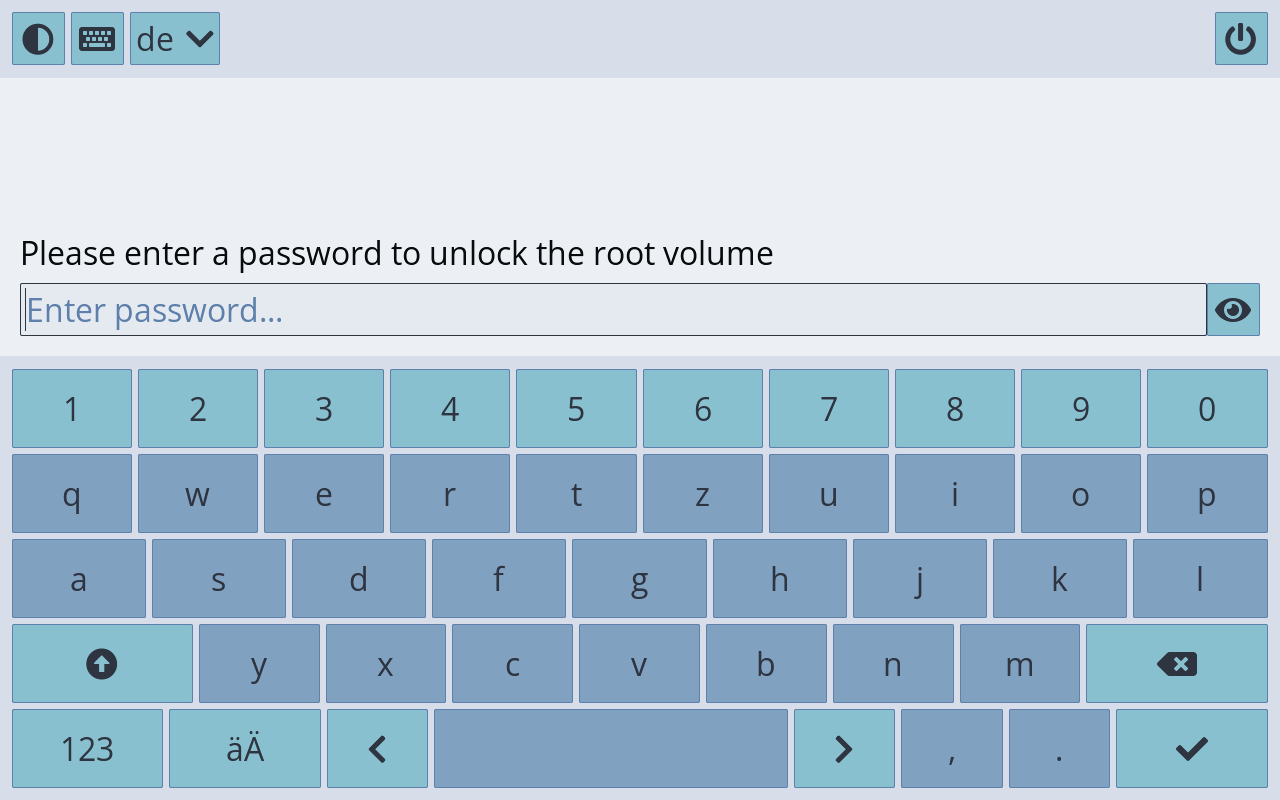Image resolution: width=1280 pixels, height=800 pixels.
Task: Tap the number 0 key
Action: click(x=1207, y=409)
